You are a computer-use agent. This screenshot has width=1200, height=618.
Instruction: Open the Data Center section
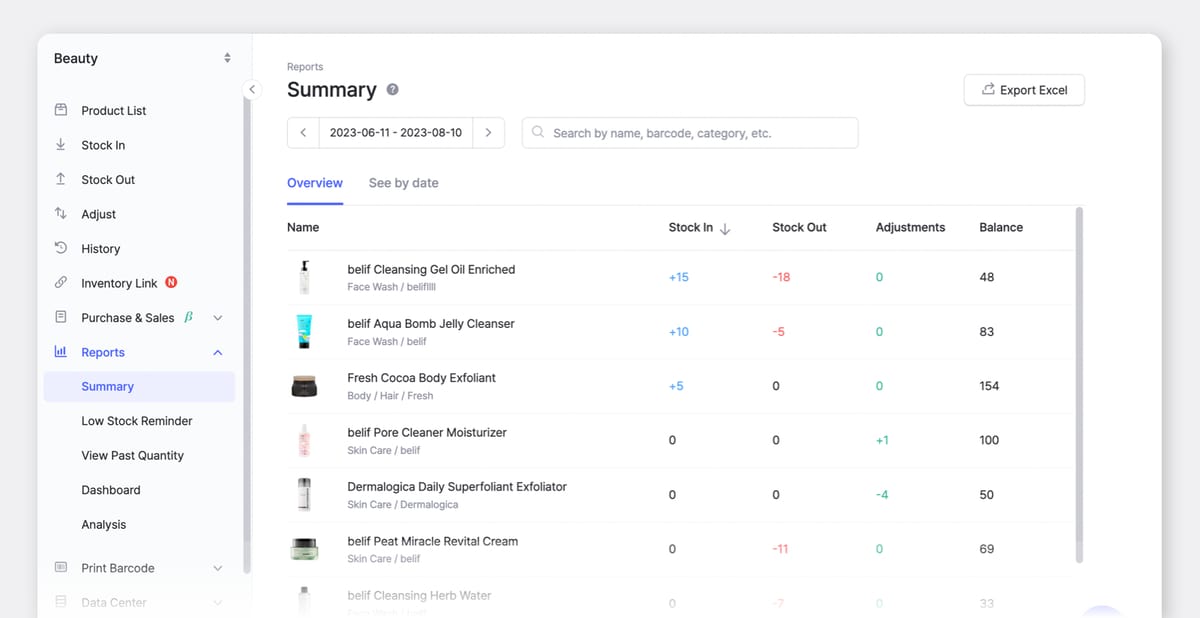[113, 602]
